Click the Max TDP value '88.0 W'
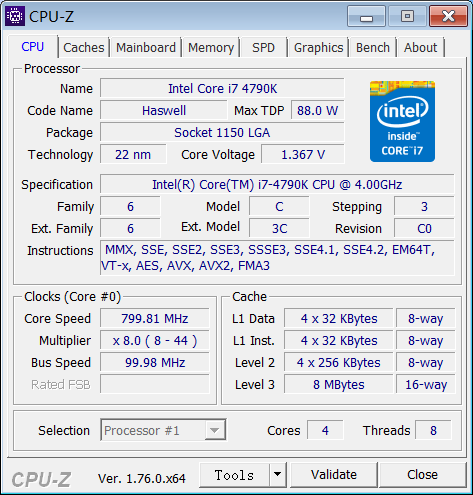473x495 pixels. pos(318,111)
